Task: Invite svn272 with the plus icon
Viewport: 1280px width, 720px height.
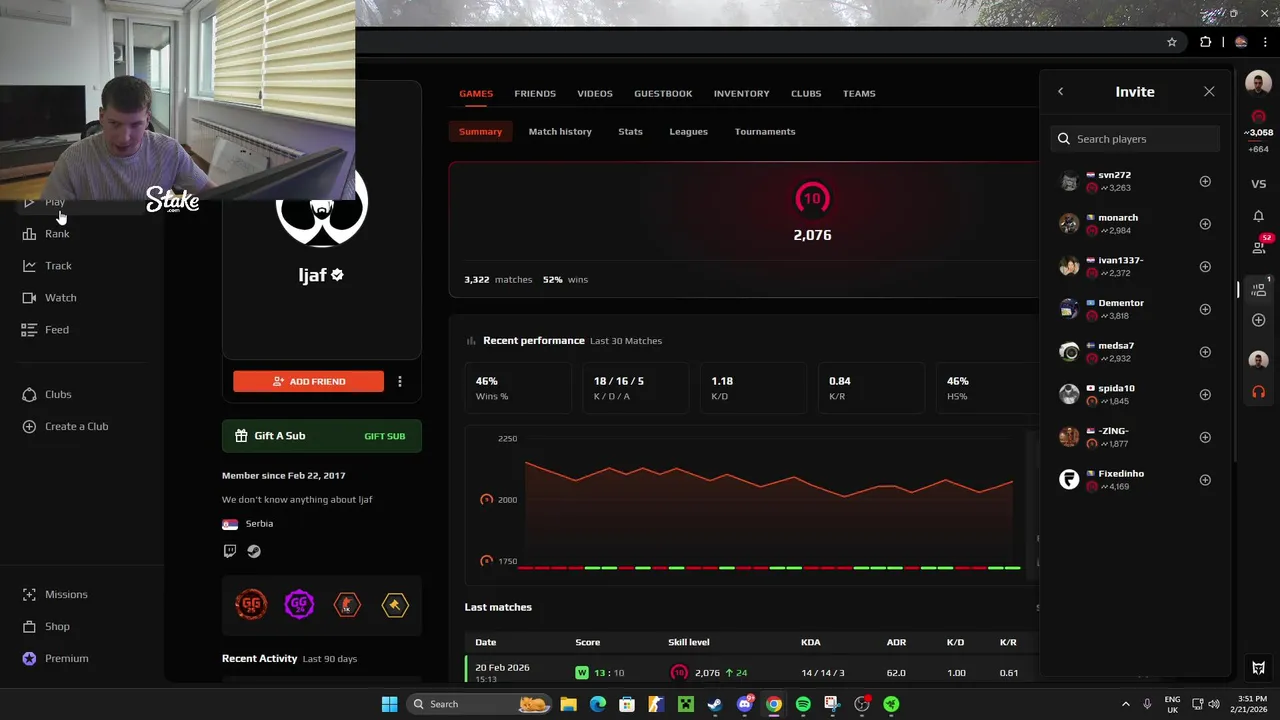Action: coord(1205,182)
